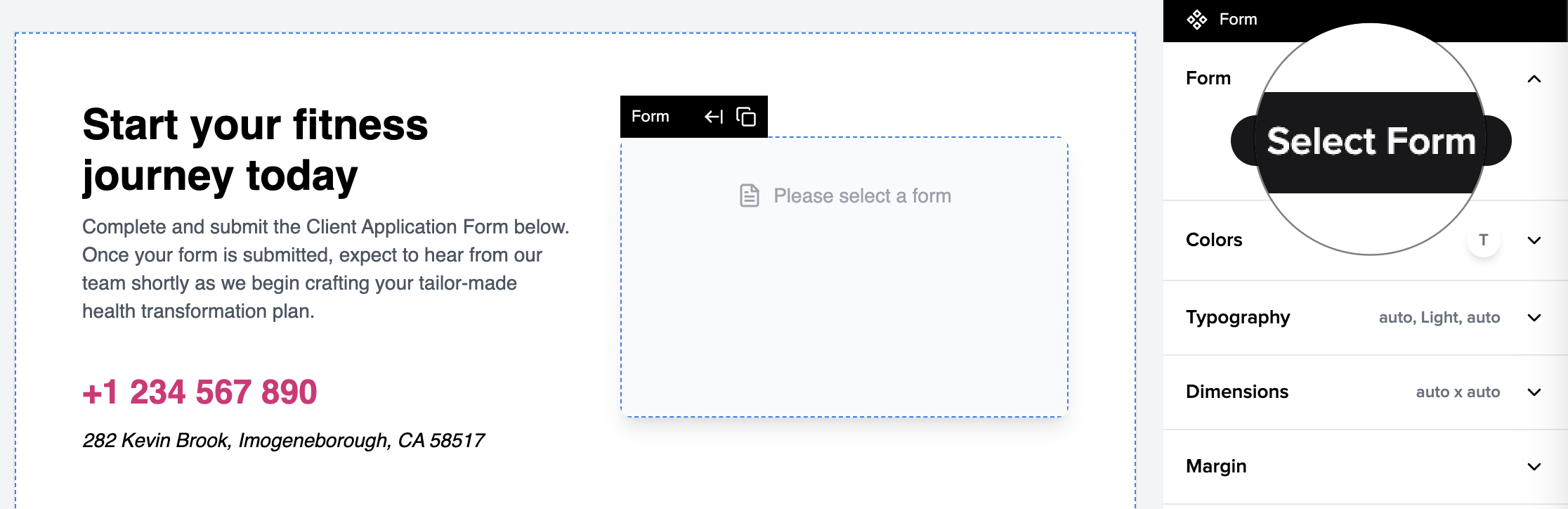Expand the Colors settings section
Viewport: 1568px width, 509px height.
(x=1534, y=241)
